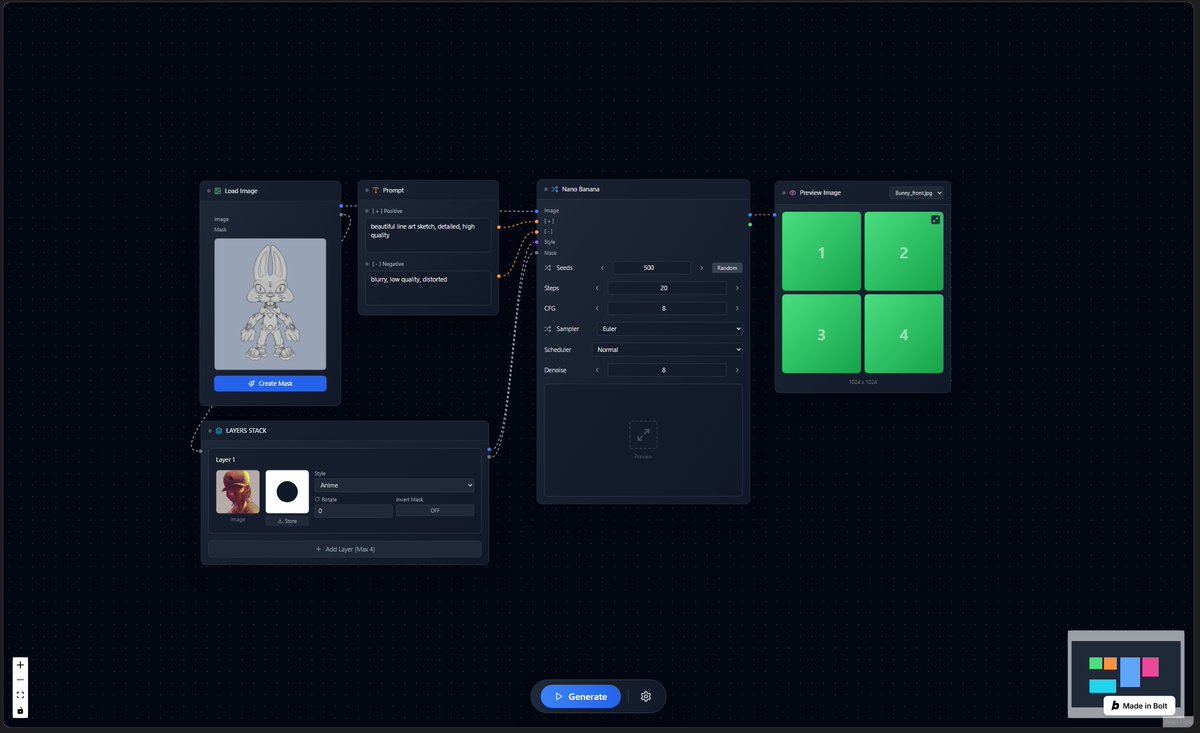This screenshot has width=1200, height=733.
Task: Toggle the Positive prompt status dot
Action: click(367, 211)
